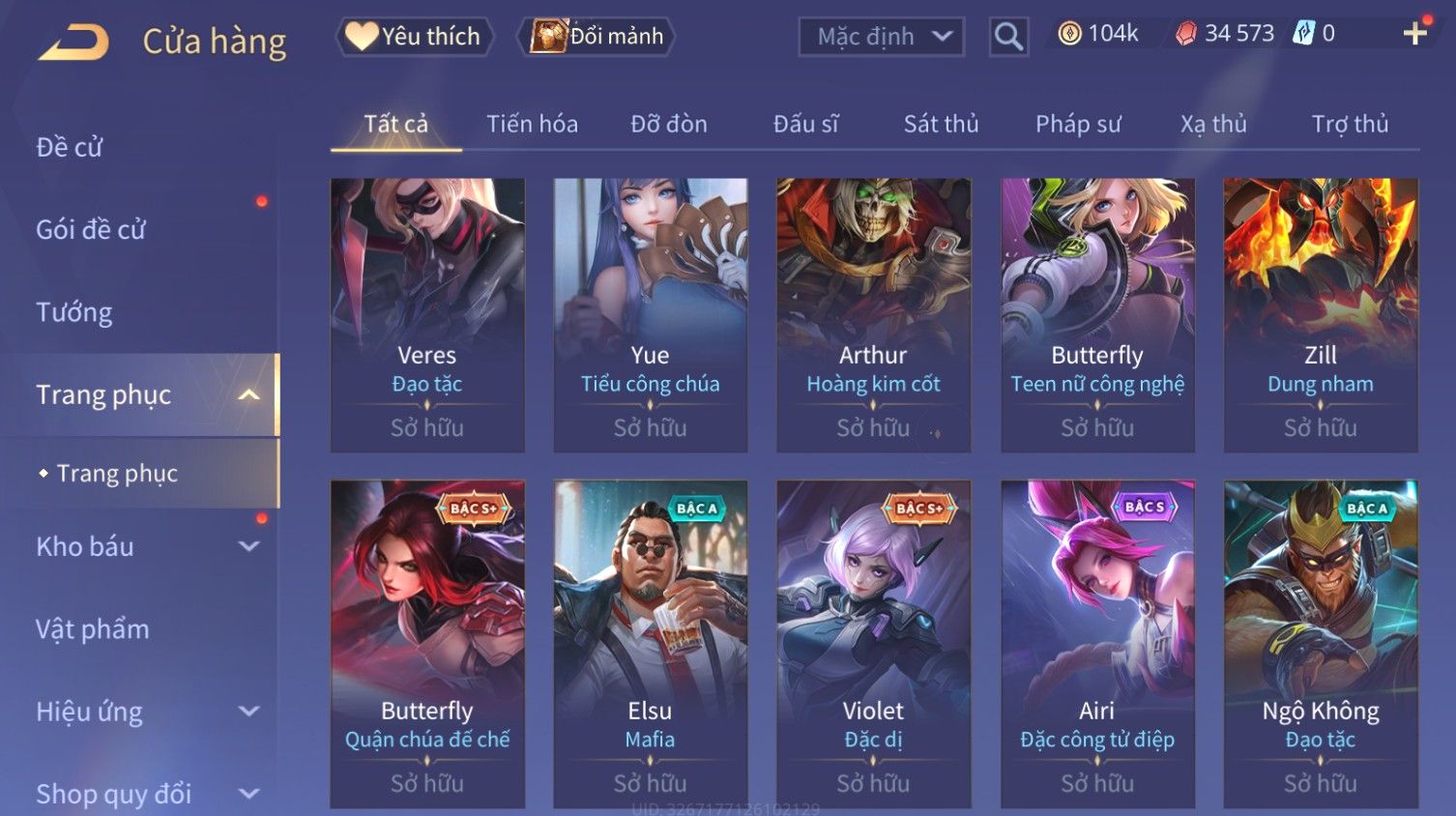
Task: Switch to the Pháp sư tab
Action: (x=1078, y=124)
